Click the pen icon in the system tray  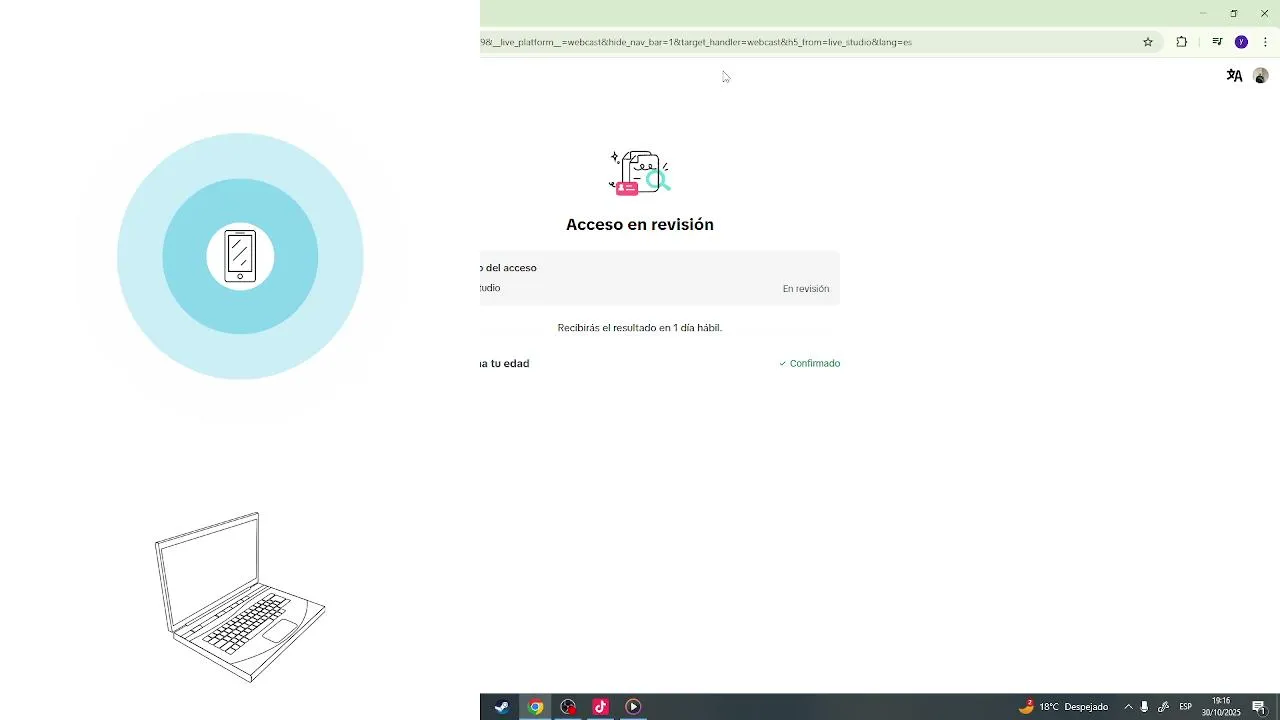pos(1163,707)
